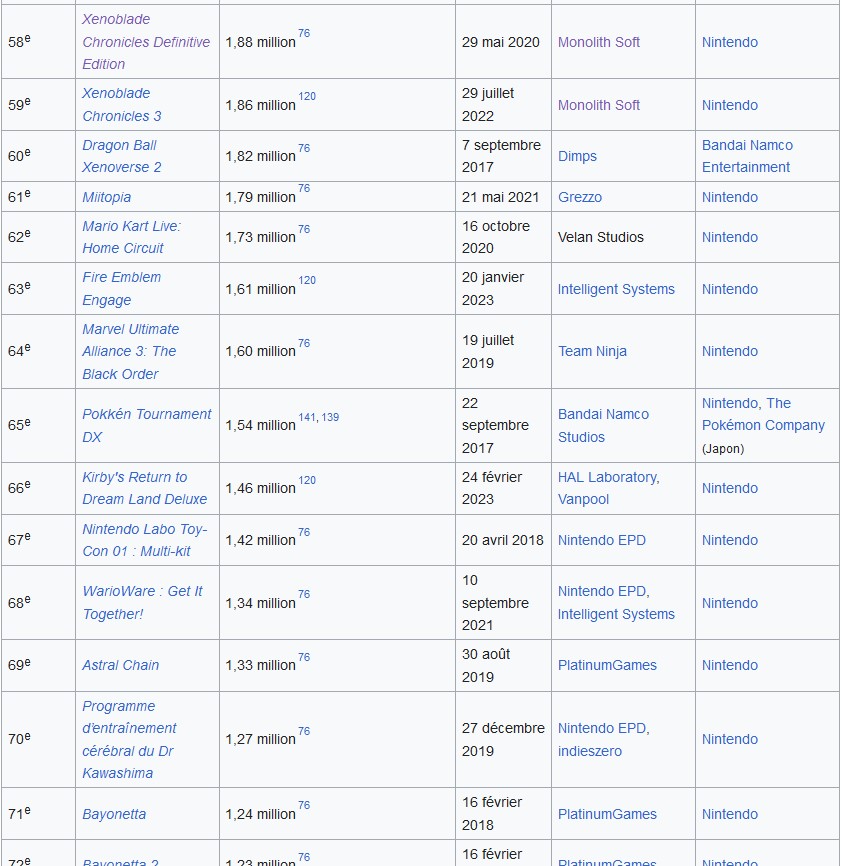This screenshot has width=845, height=866.
Task: Open the Miitopia game link
Action: 107,197
